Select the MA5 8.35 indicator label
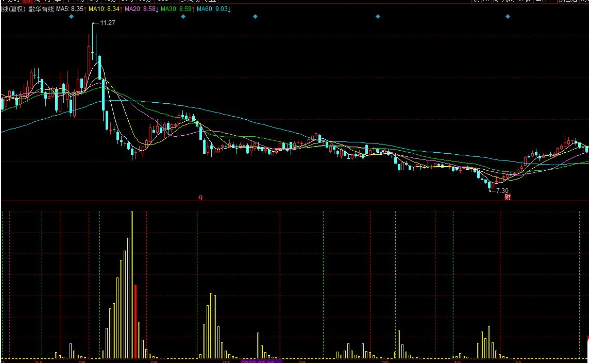This screenshot has width=589, height=363. pos(70,8)
